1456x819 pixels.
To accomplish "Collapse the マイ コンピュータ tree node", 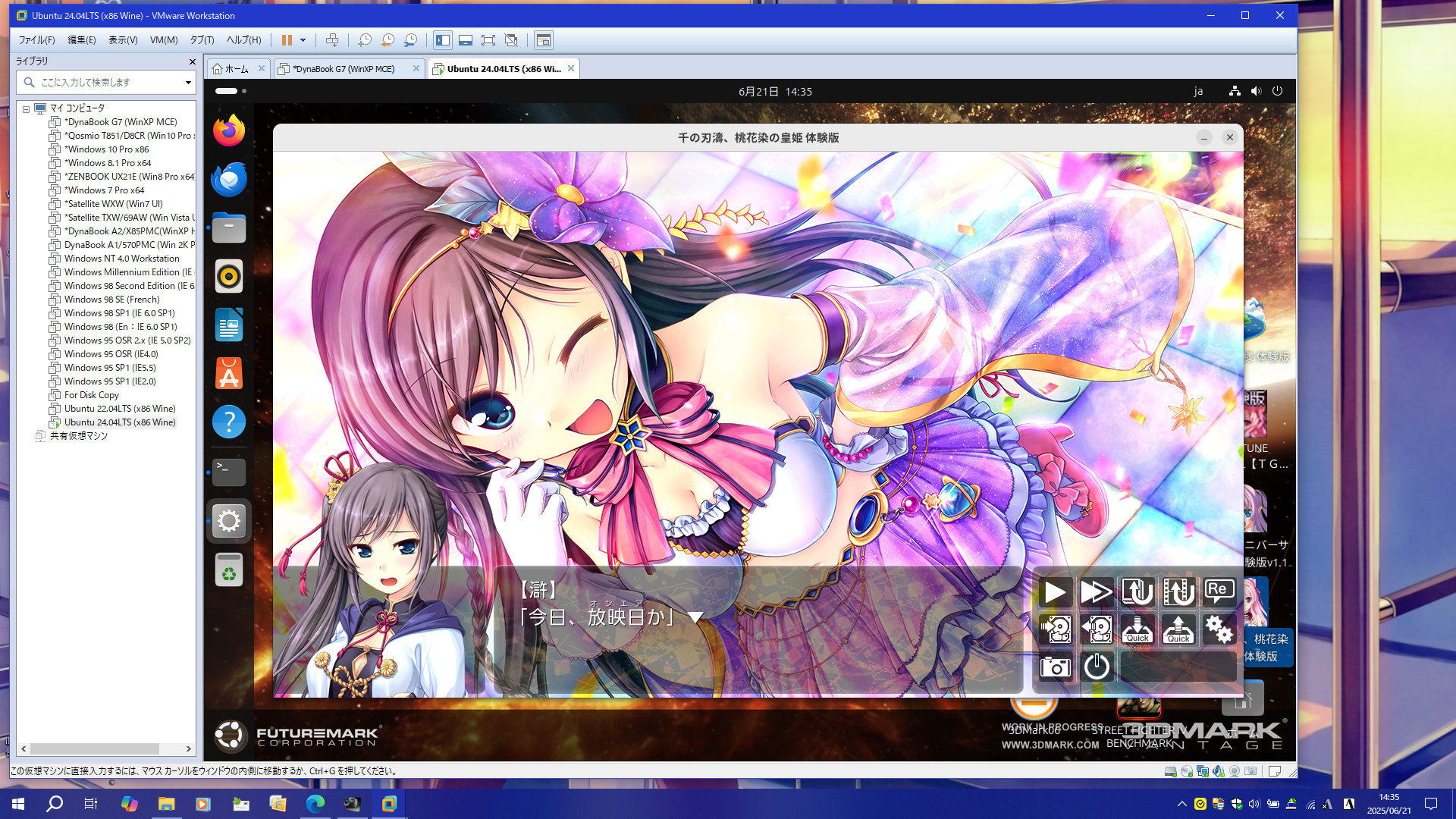I will click(x=26, y=109).
